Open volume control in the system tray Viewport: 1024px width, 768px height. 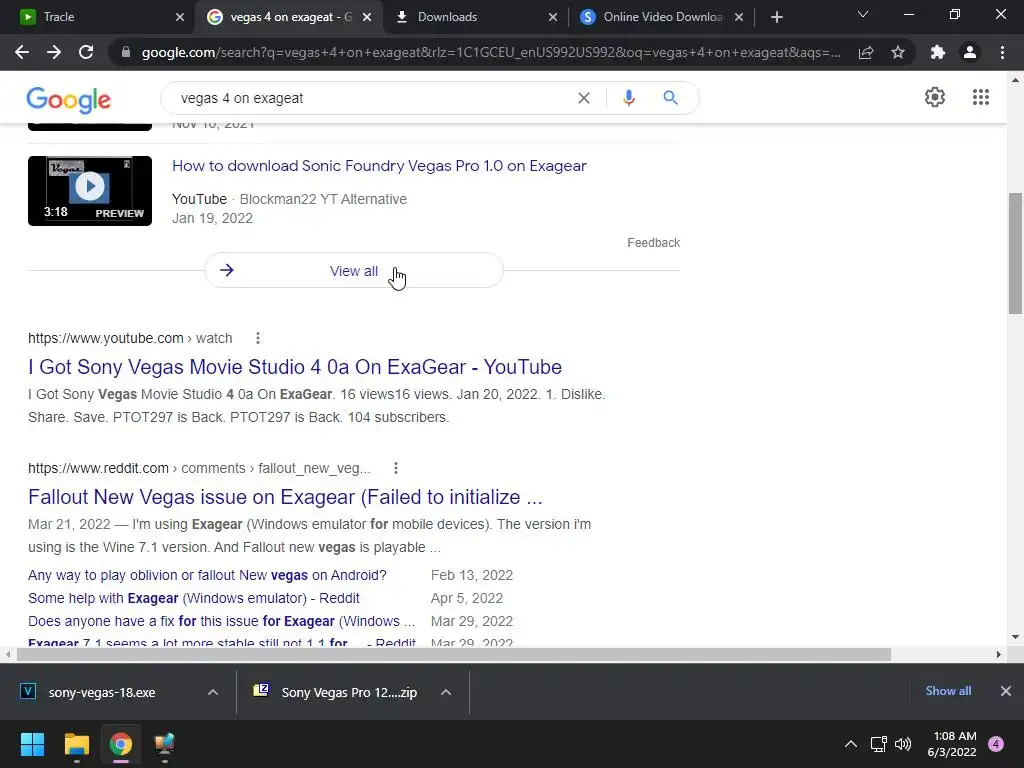click(903, 744)
